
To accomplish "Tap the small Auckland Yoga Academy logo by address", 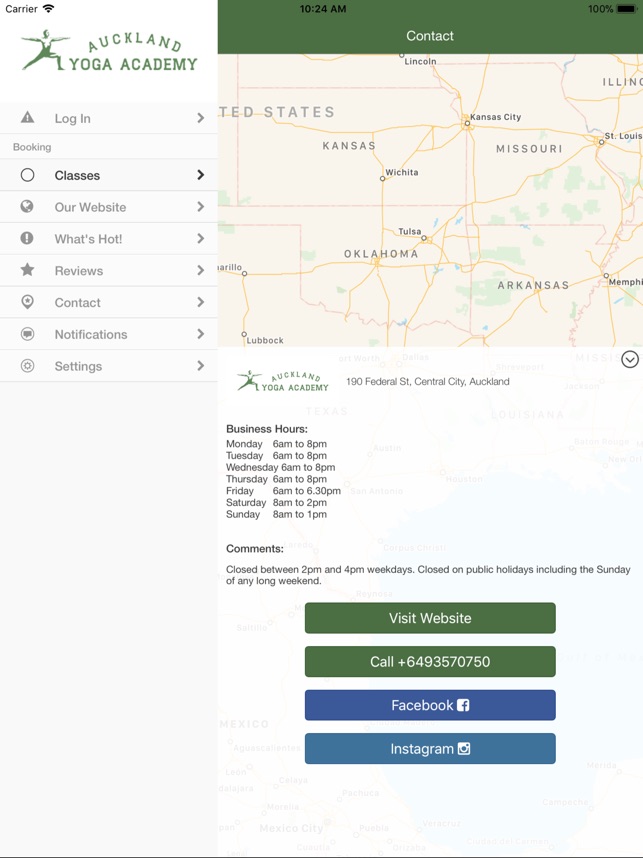I will pos(282,381).
